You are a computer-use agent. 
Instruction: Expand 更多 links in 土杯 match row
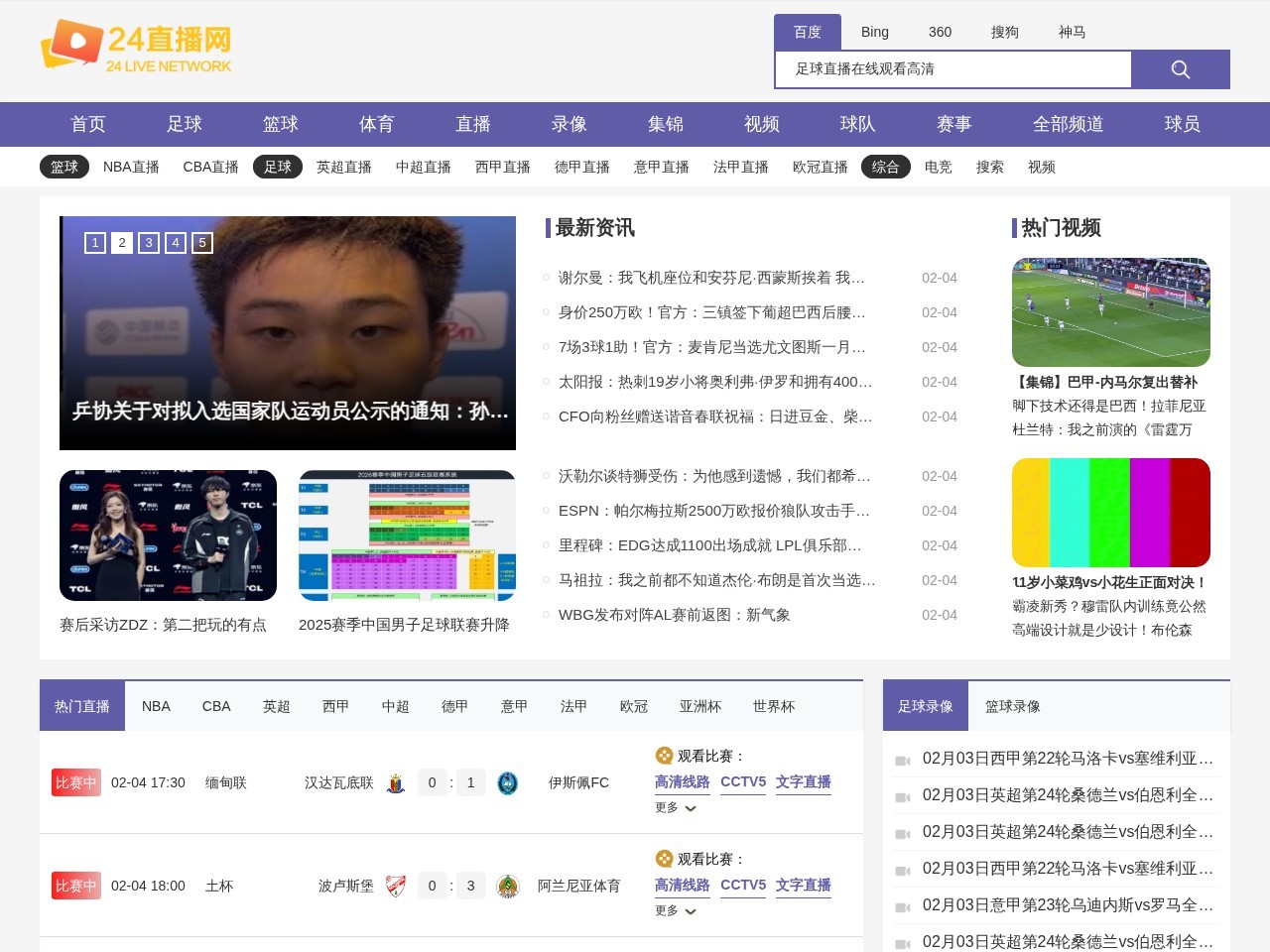pos(676,911)
